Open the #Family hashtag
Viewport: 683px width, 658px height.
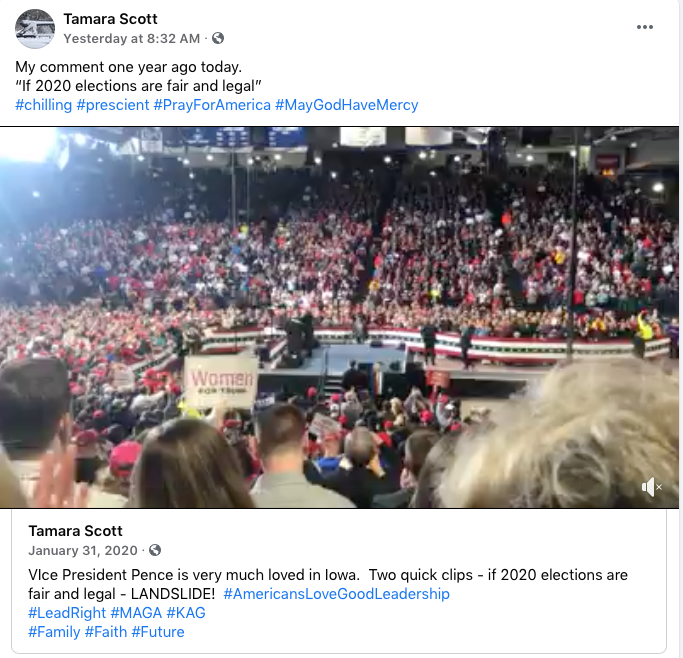coord(54,632)
